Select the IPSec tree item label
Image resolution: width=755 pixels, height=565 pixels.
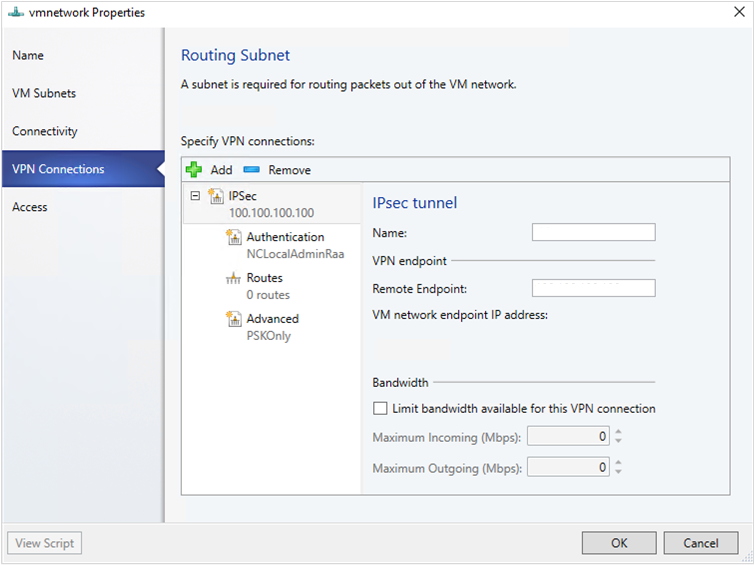(242, 196)
